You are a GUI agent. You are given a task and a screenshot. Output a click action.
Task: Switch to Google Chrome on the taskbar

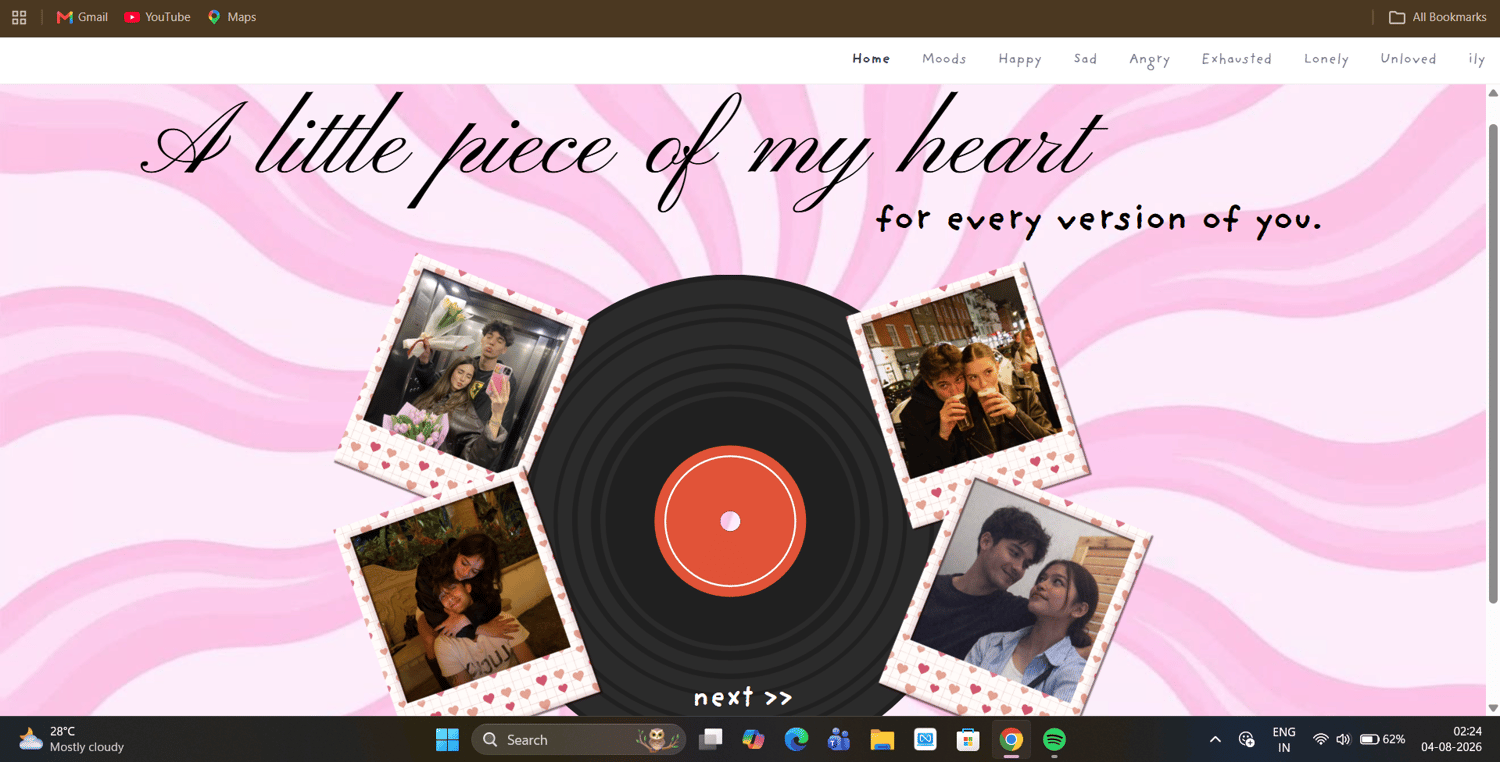tap(1011, 740)
